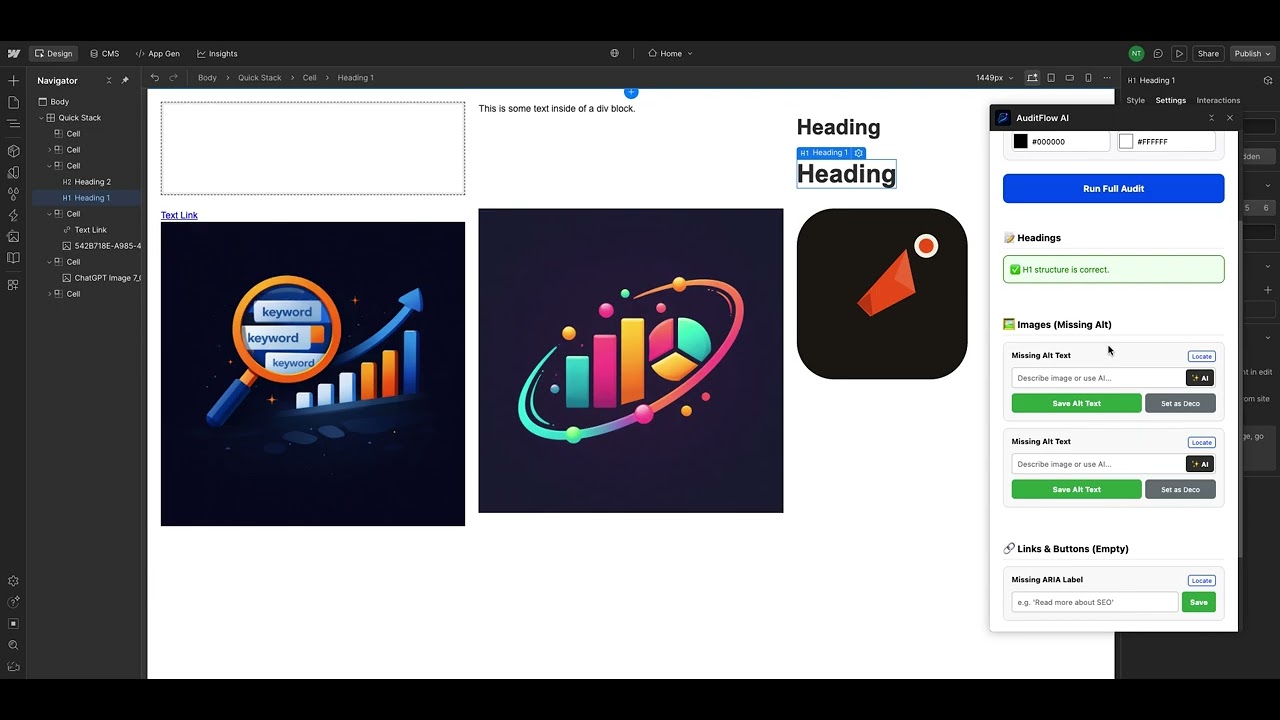
Task: Collapse the Cell containing Text Link
Action: (50, 214)
